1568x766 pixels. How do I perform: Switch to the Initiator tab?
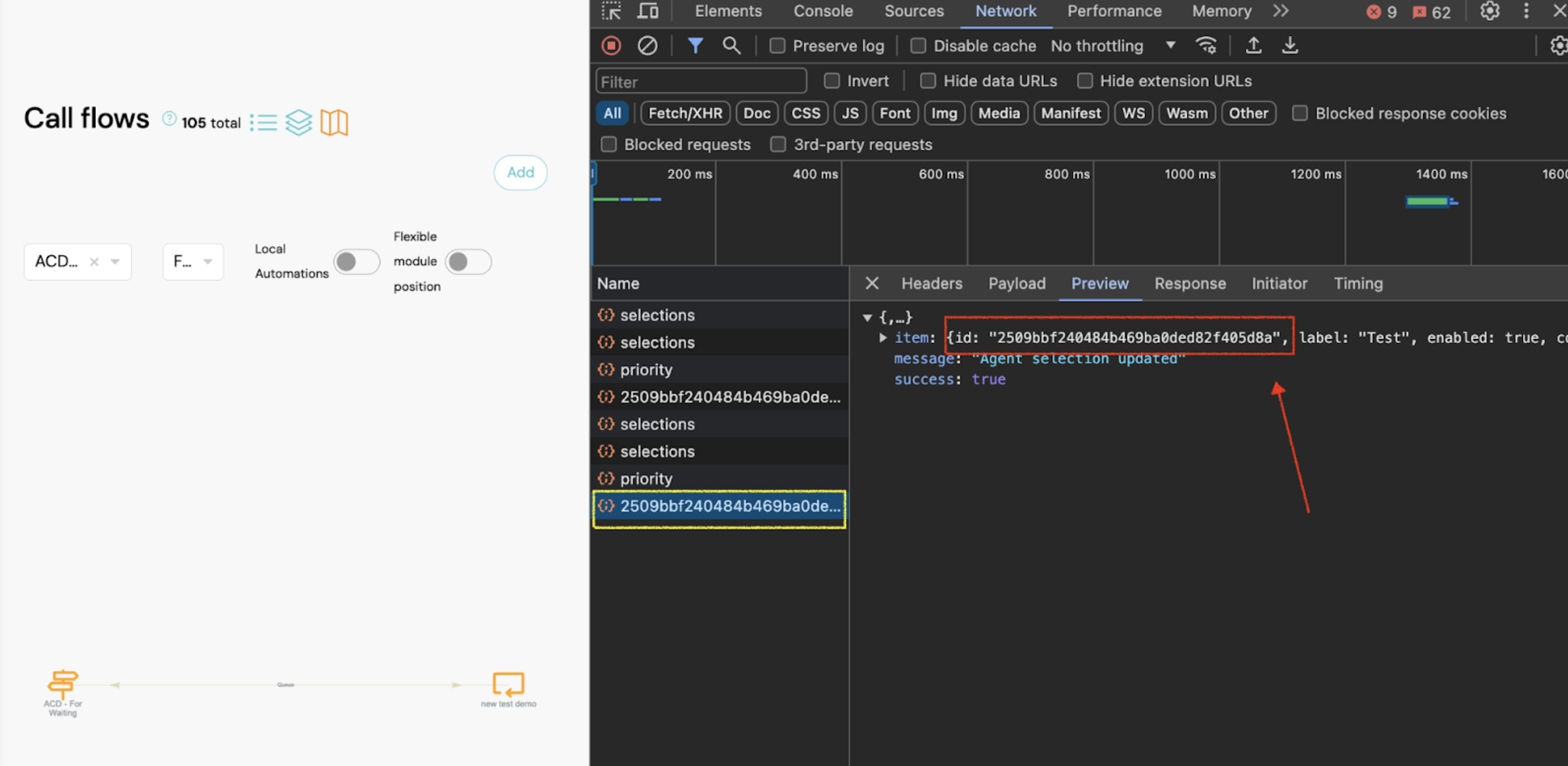point(1279,283)
